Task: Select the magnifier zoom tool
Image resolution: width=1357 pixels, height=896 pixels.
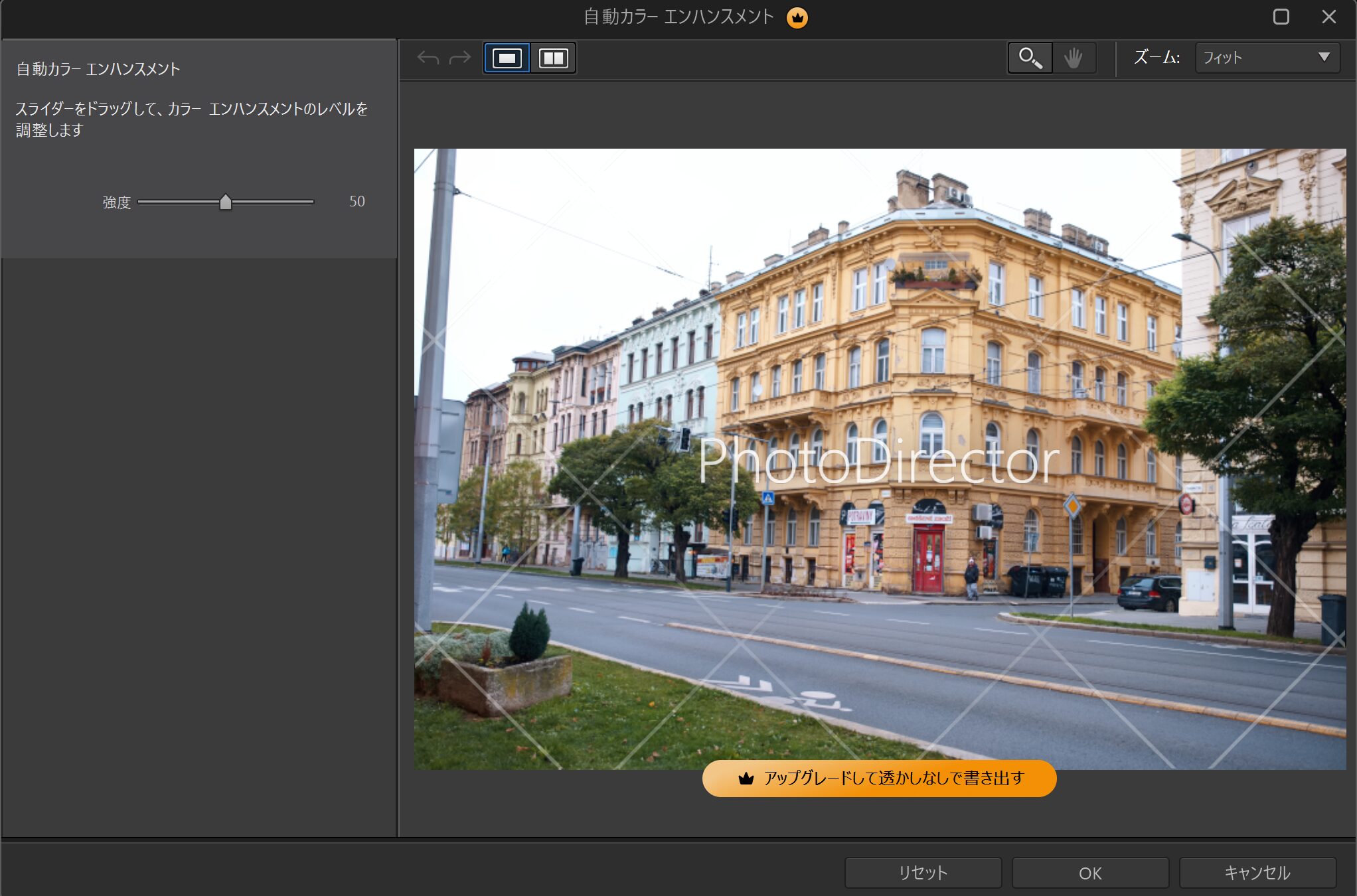Action: point(1030,58)
